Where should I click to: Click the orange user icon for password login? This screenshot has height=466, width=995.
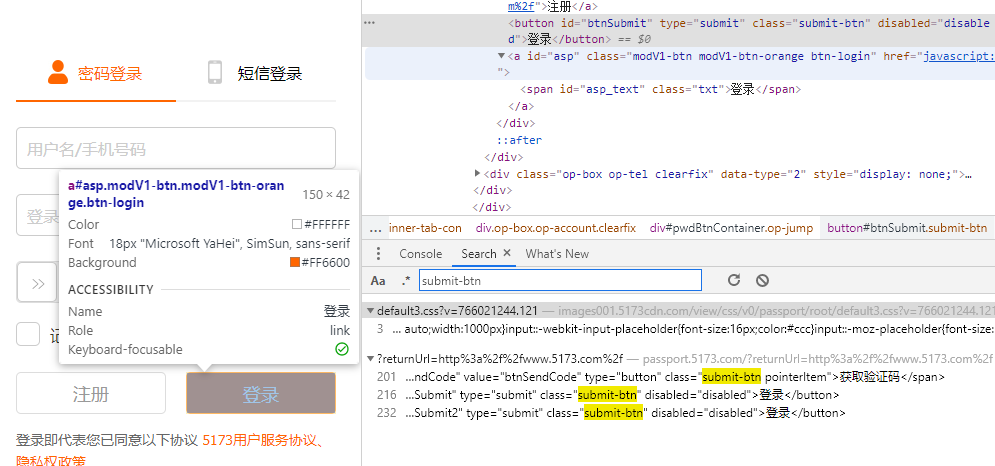point(58,72)
